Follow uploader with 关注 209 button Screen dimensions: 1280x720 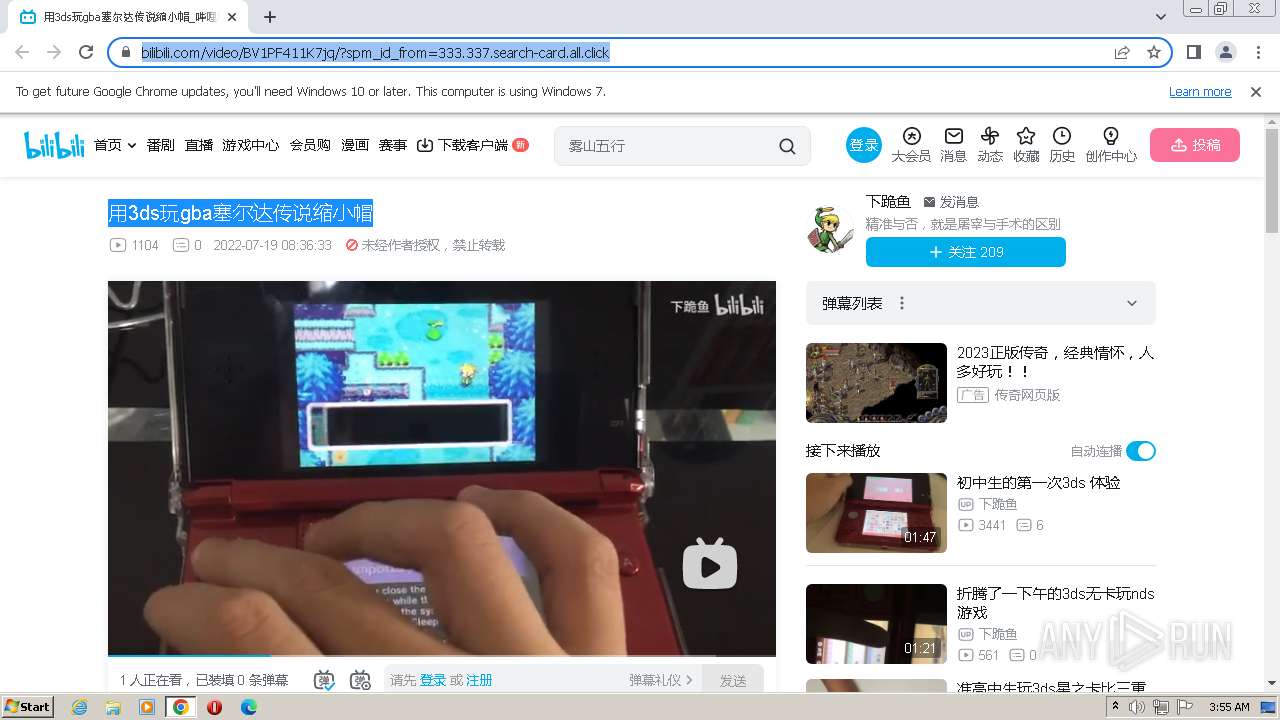(x=966, y=252)
